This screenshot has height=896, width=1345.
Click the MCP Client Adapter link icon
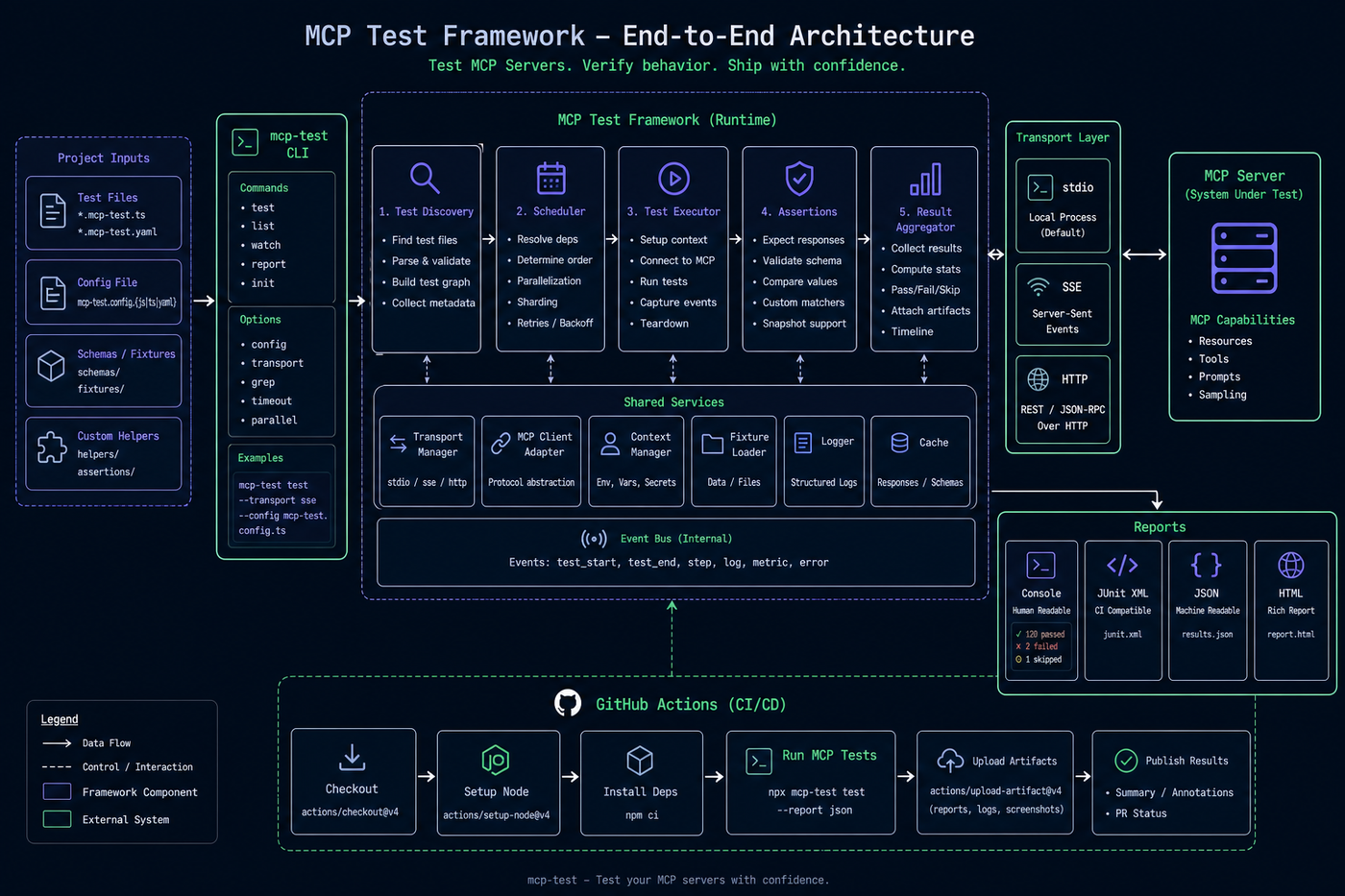pyautogui.click(x=501, y=443)
